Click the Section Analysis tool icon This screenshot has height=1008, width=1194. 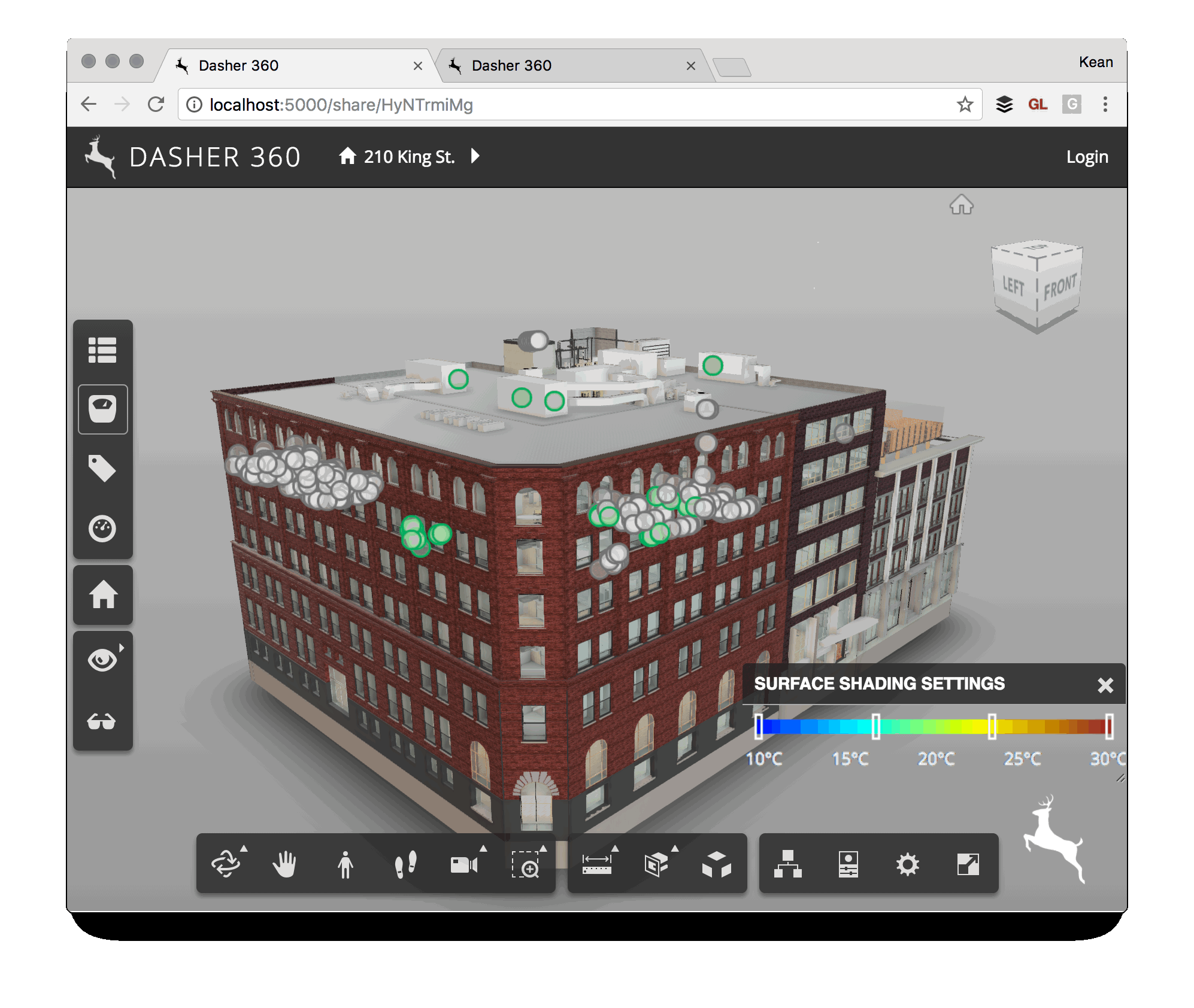pos(656,864)
